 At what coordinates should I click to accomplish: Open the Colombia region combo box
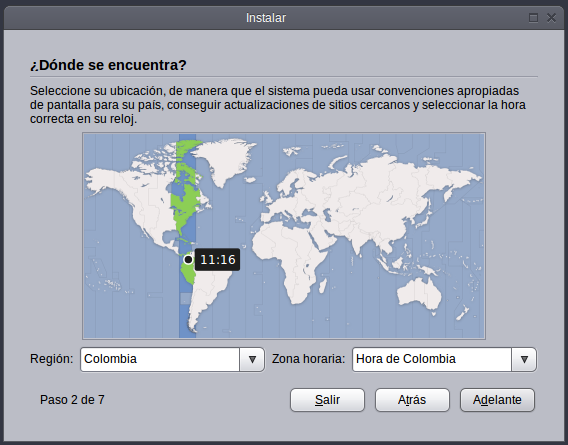[x=172, y=359]
